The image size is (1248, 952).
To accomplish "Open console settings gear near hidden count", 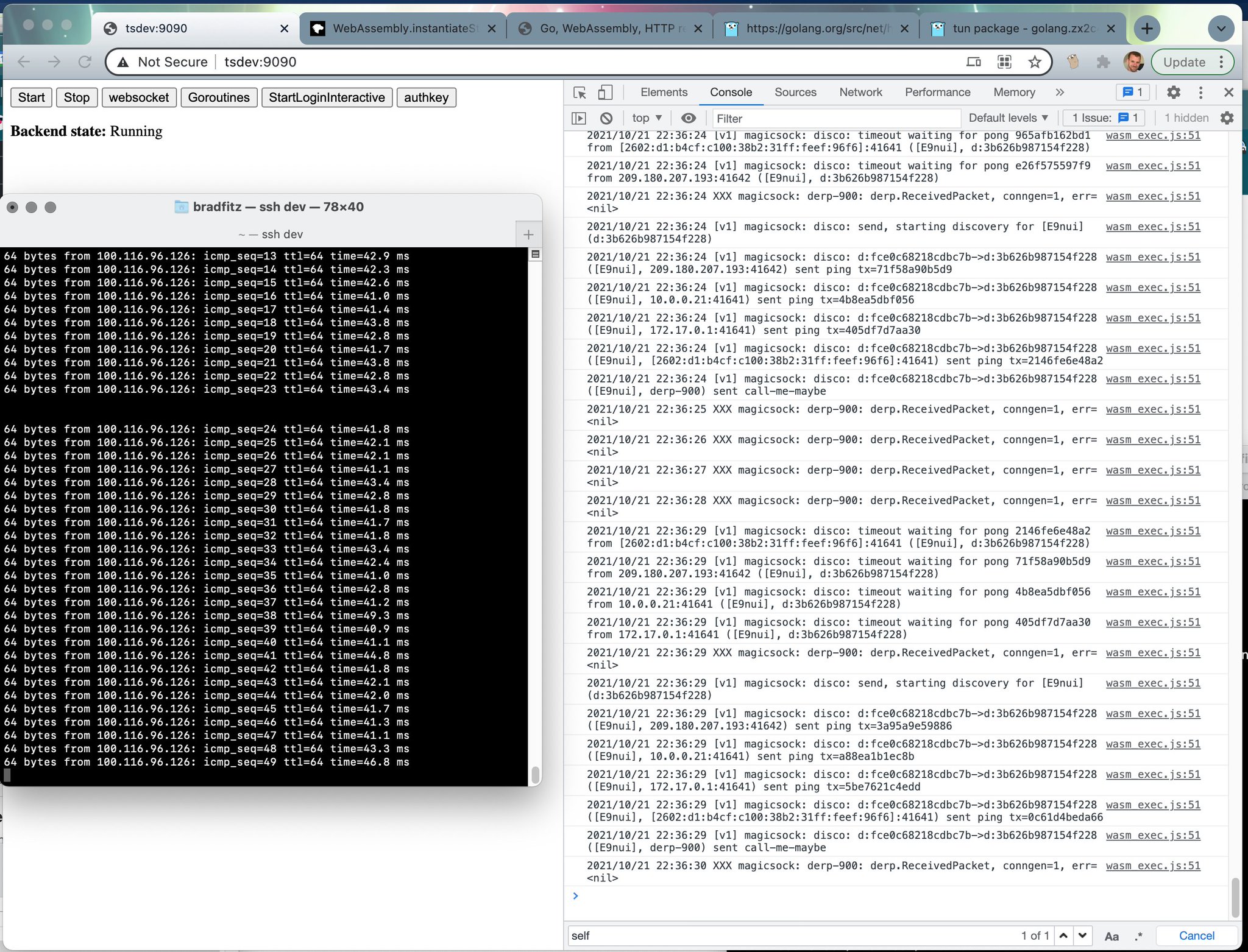I will (1227, 118).
